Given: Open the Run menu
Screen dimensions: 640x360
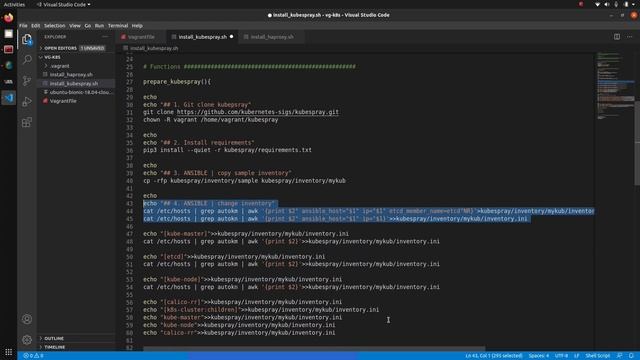Looking at the screenshot, I should click(x=99, y=26).
